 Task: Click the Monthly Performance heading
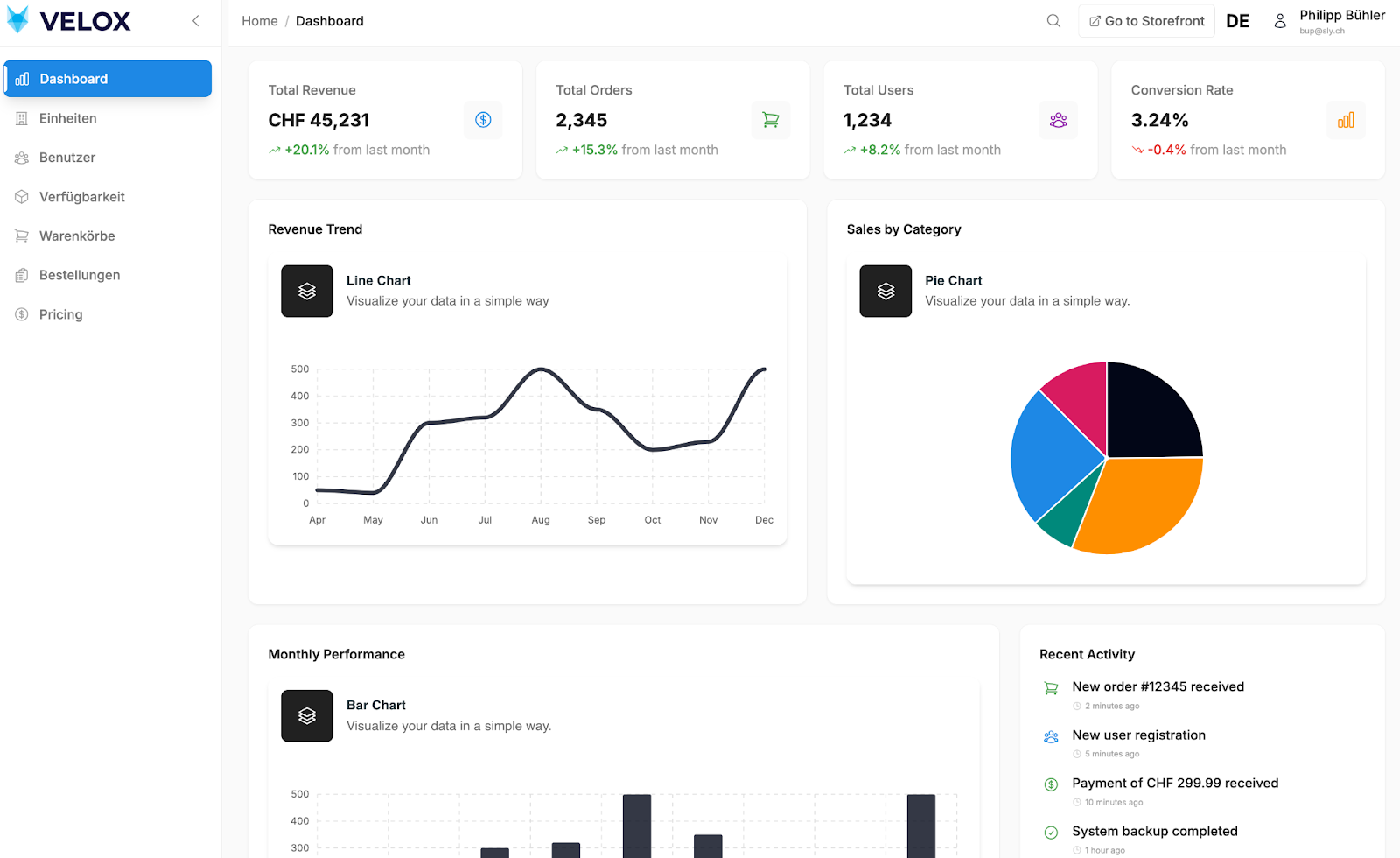337,654
